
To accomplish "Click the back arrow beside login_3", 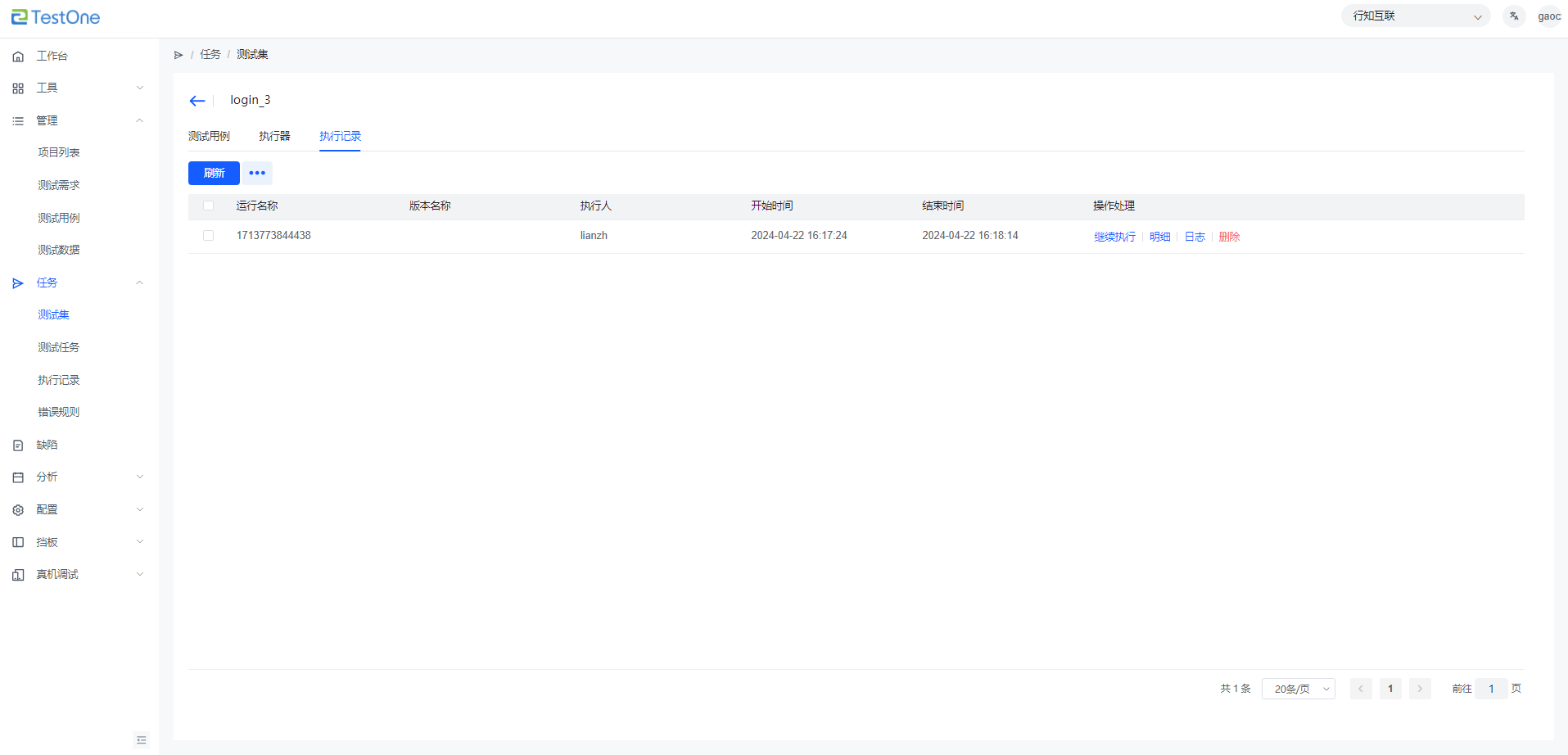I will [197, 101].
